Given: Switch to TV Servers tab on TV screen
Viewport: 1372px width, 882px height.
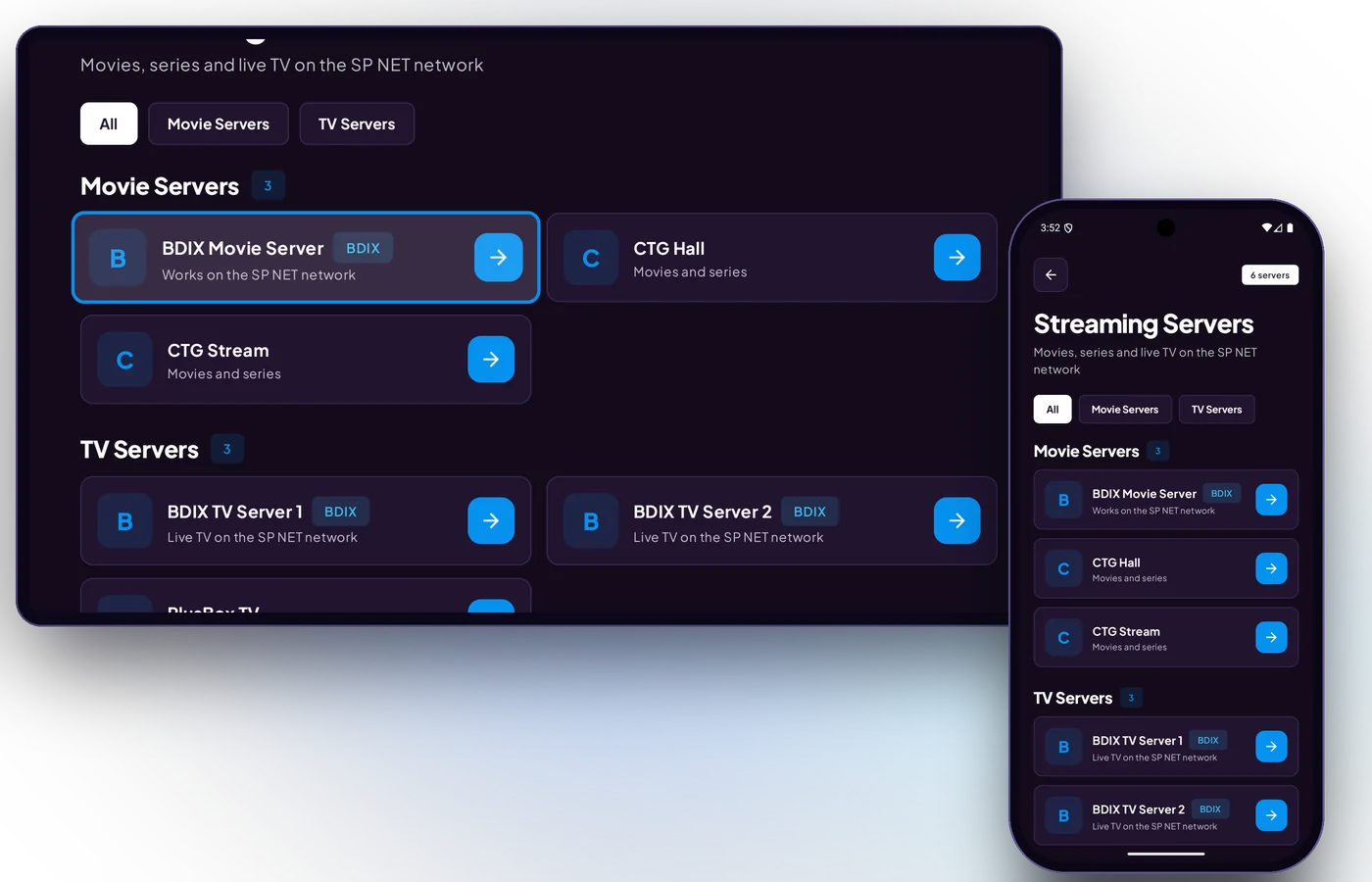Looking at the screenshot, I should pyautogui.click(x=357, y=123).
